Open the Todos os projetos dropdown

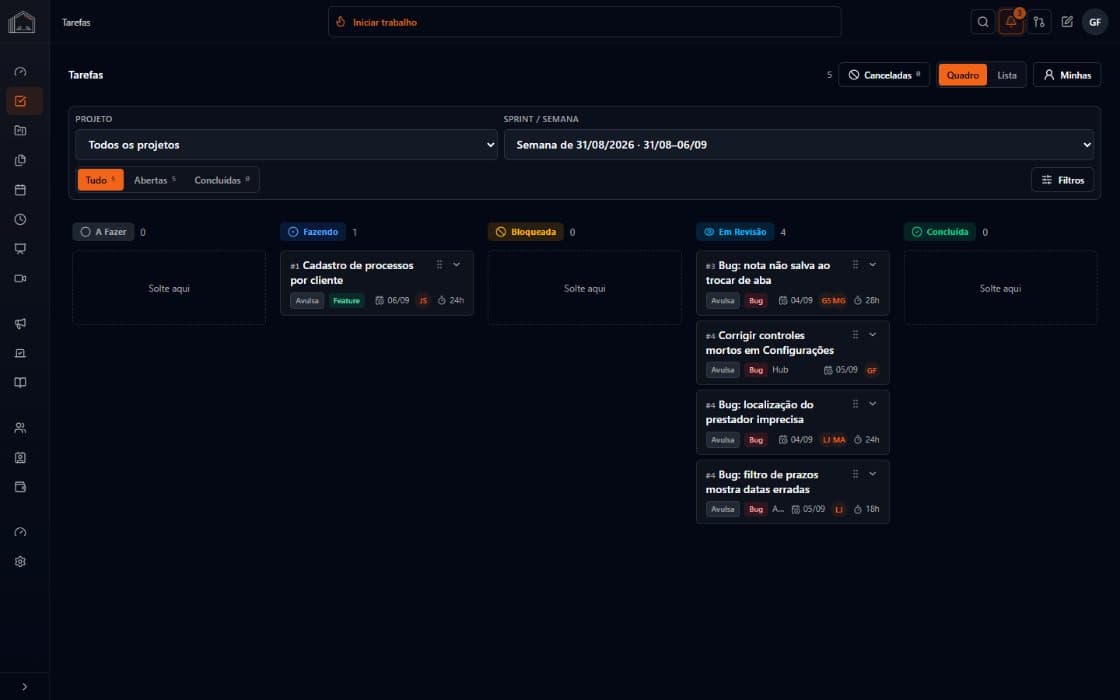286,145
